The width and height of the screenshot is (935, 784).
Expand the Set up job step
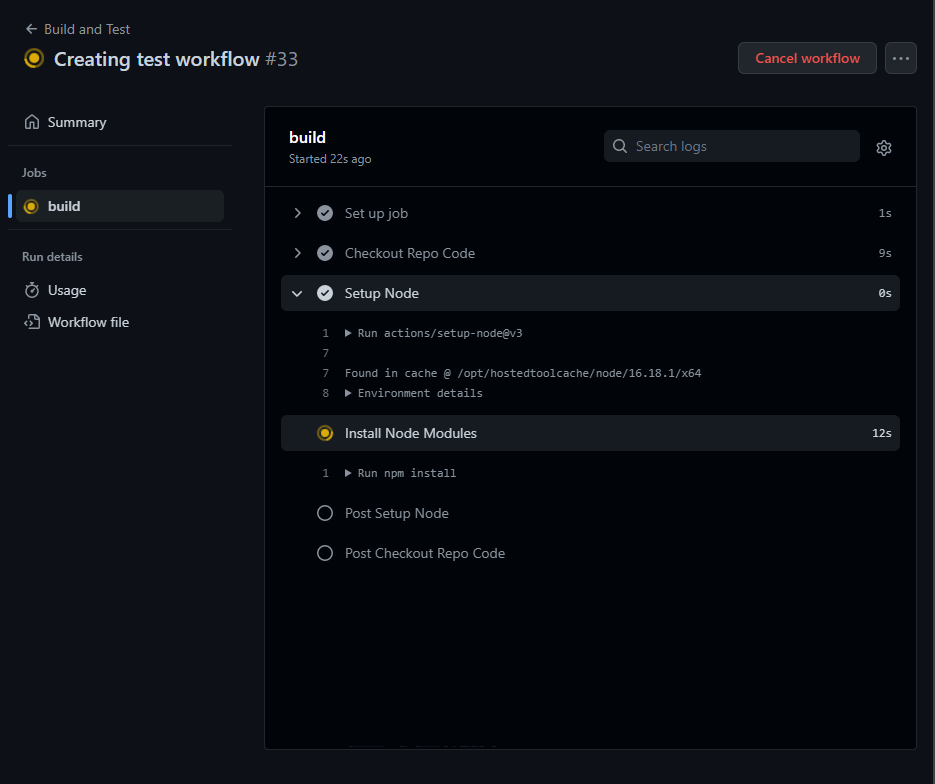[x=297, y=213]
